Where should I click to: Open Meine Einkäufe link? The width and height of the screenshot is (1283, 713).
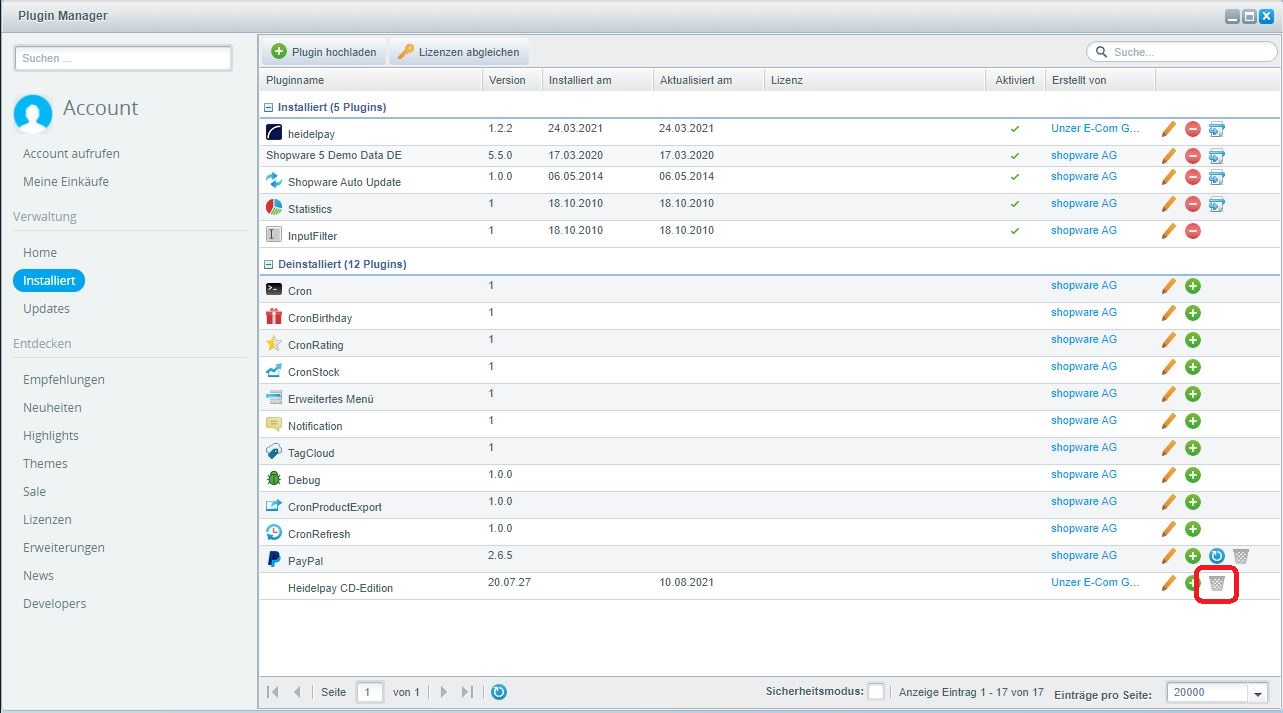pyautogui.click(x=66, y=182)
